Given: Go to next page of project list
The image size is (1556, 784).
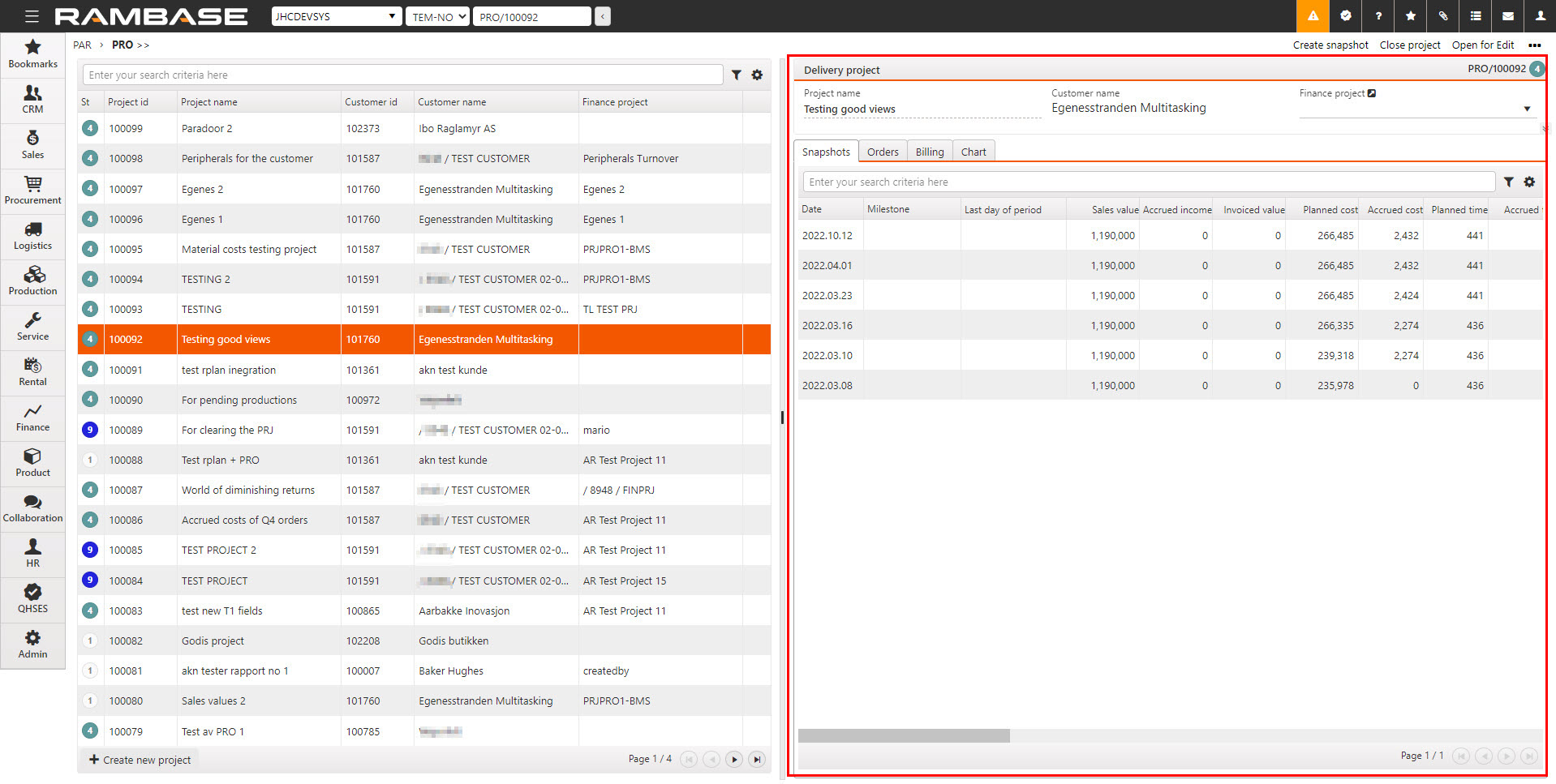Looking at the screenshot, I should pos(734,760).
